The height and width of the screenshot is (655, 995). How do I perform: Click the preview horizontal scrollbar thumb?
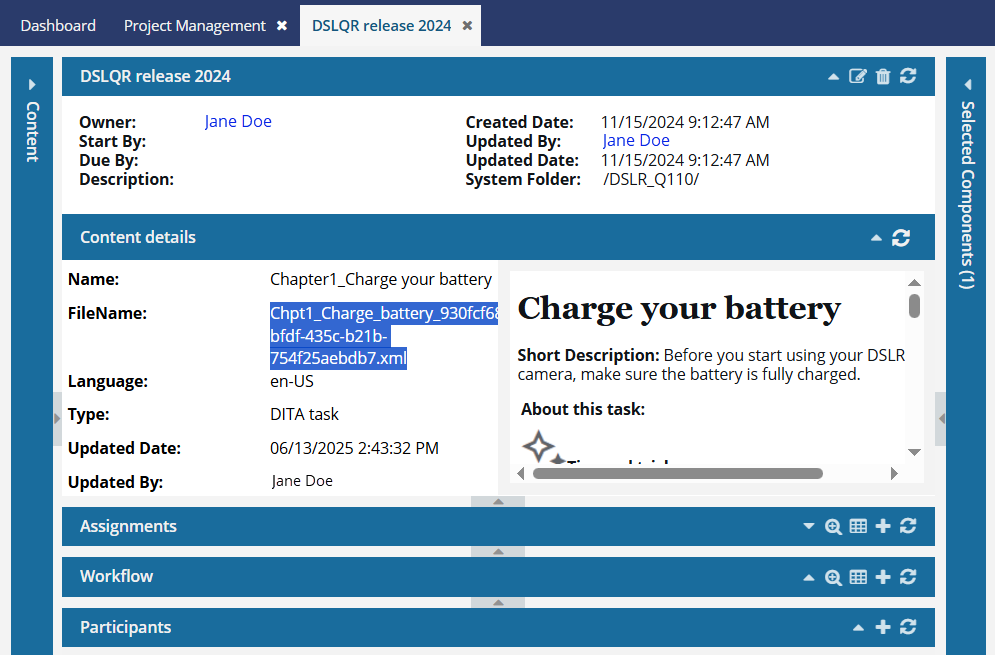[678, 473]
